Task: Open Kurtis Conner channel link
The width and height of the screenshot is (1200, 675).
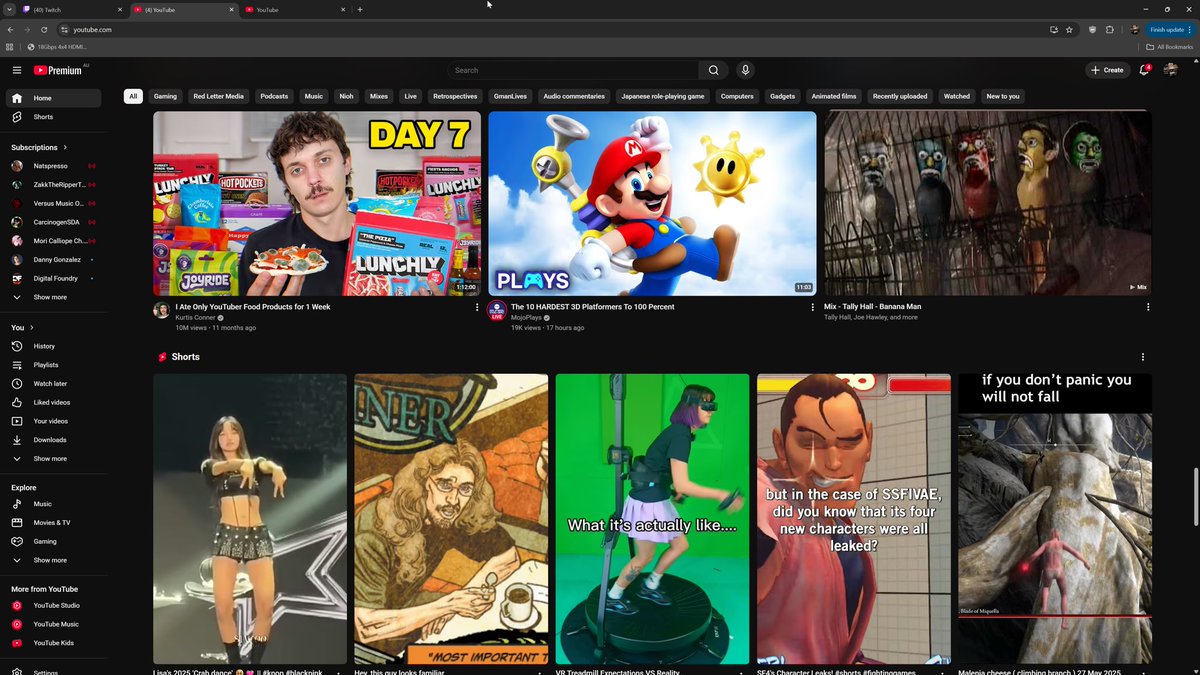Action: coord(196,317)
